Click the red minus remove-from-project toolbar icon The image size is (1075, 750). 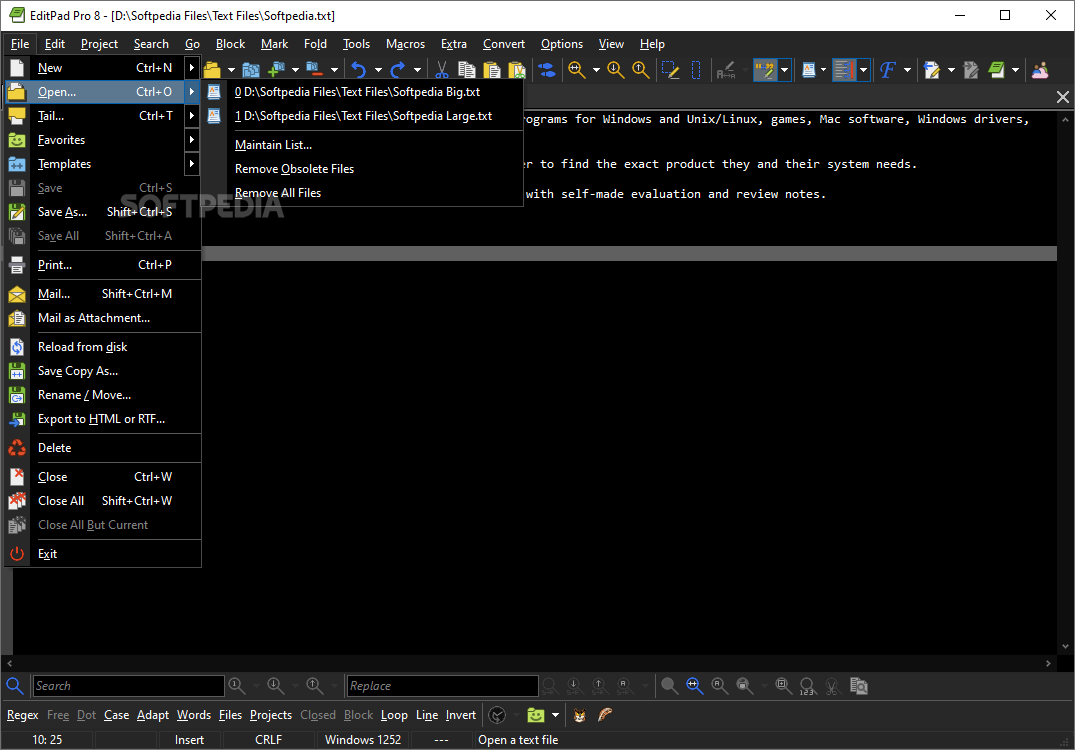tap(315, 69)
